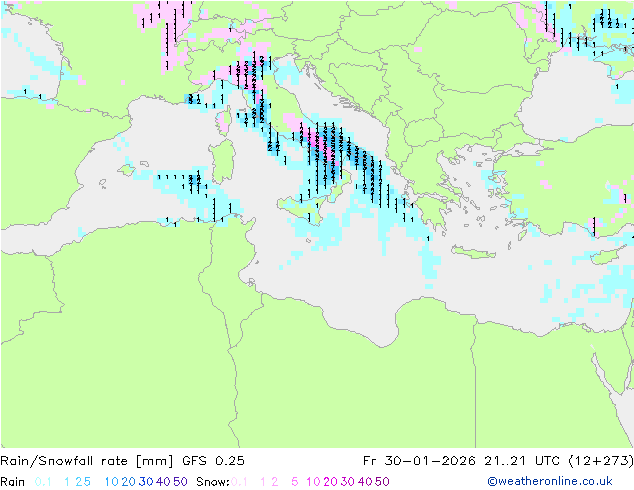Click the 'Snow:' legend label
Image resolution: width=634 pixels, height=490 pixels.
pos(213,482)
